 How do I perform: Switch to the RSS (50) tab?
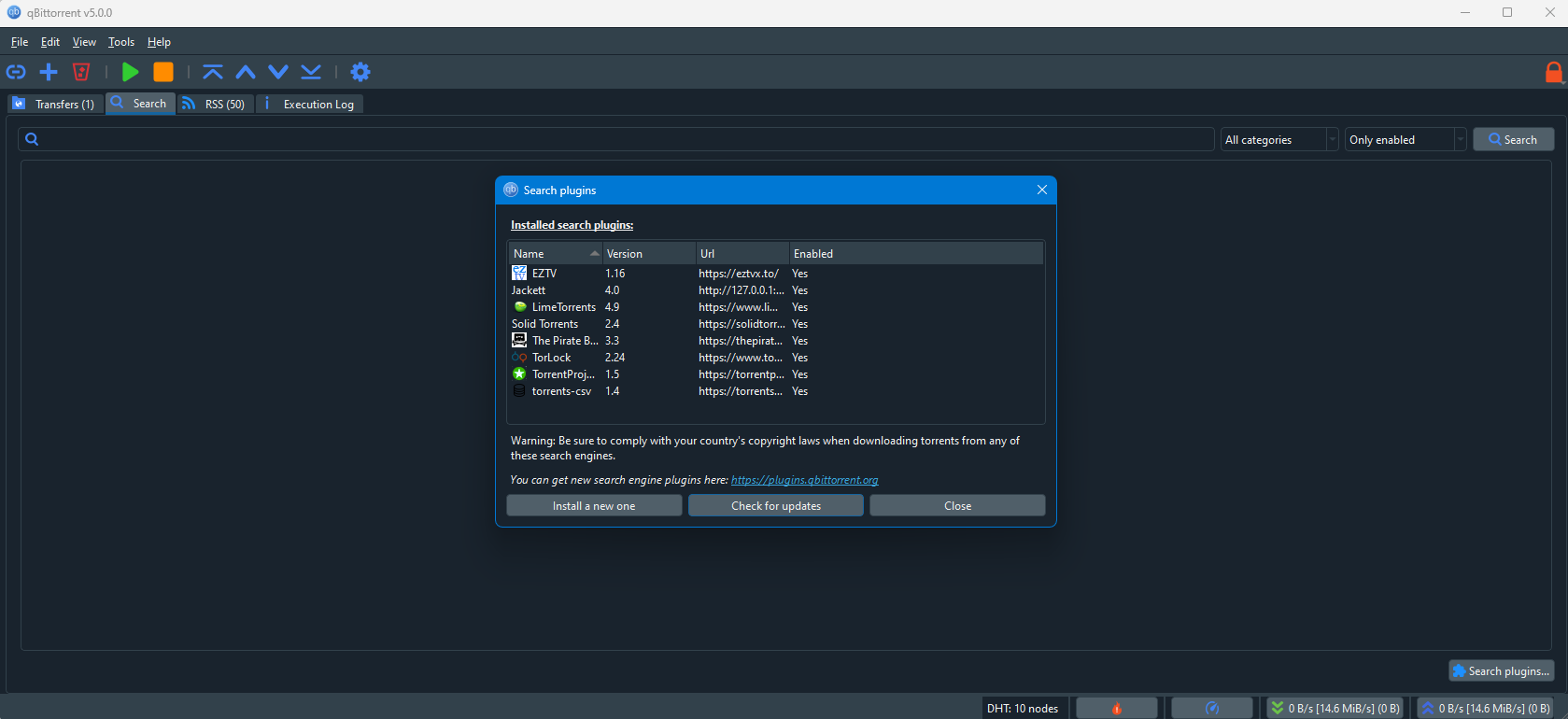coord(215,104)
